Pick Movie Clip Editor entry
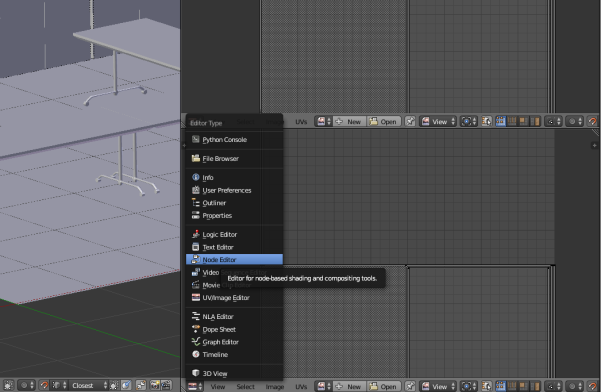 234,285
